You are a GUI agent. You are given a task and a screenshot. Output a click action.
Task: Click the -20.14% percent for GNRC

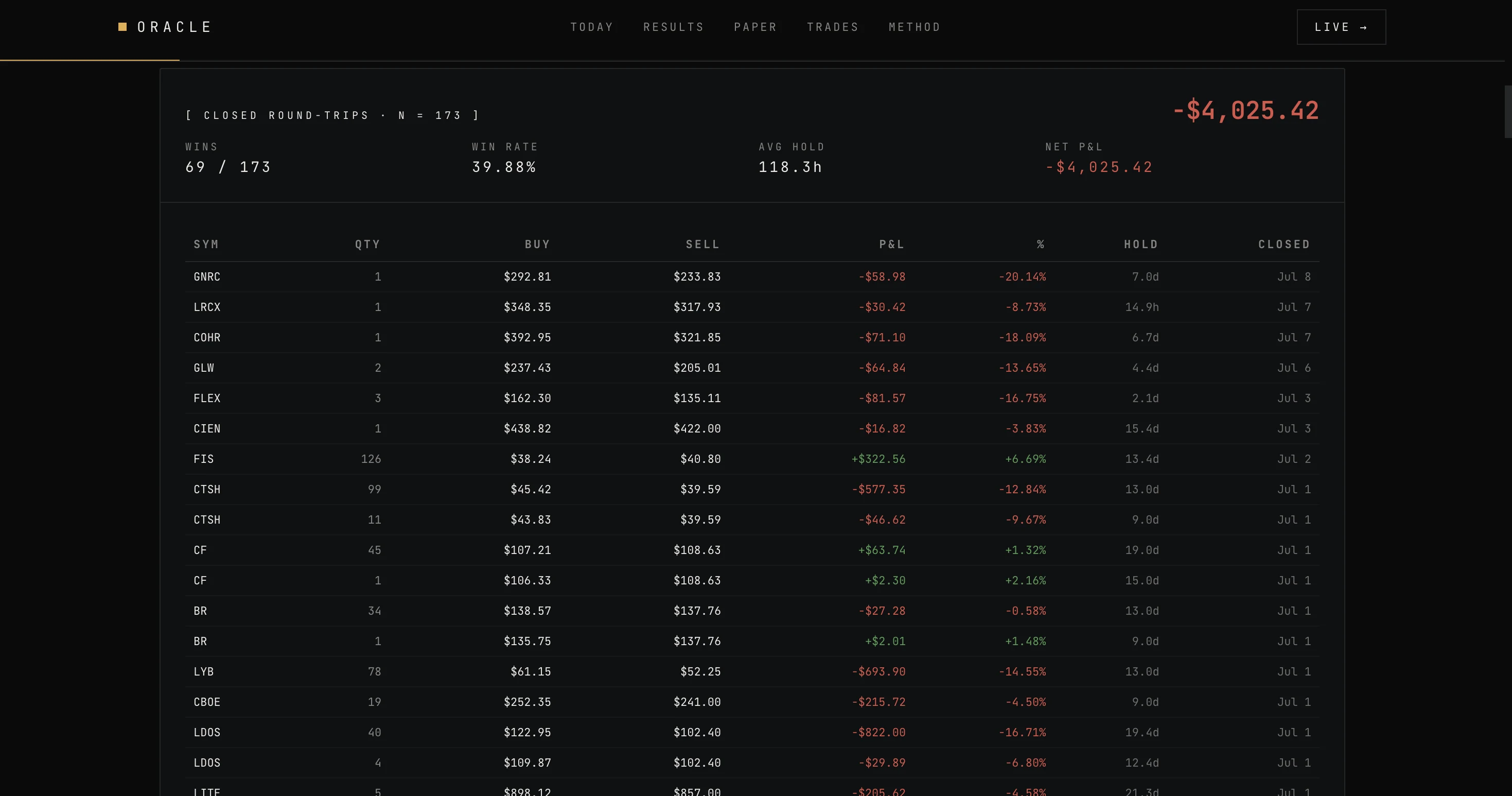point(1022,276)
